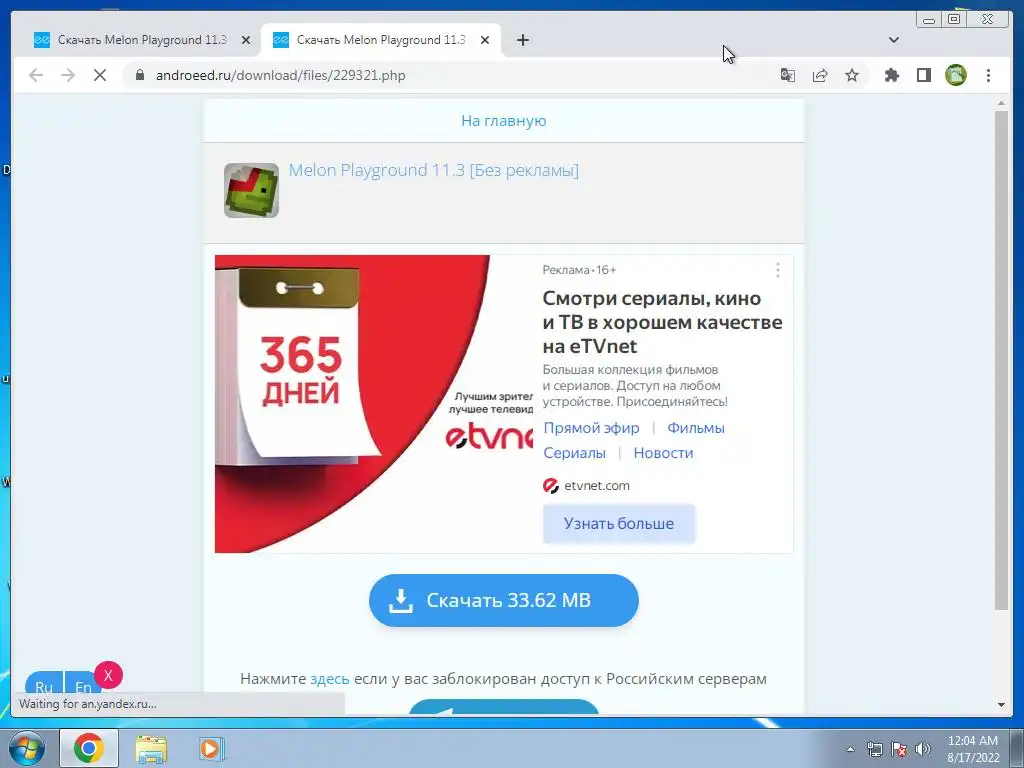
Task: Click the browser back arrow
Action: pyautogui.click(x=36, y=75)
